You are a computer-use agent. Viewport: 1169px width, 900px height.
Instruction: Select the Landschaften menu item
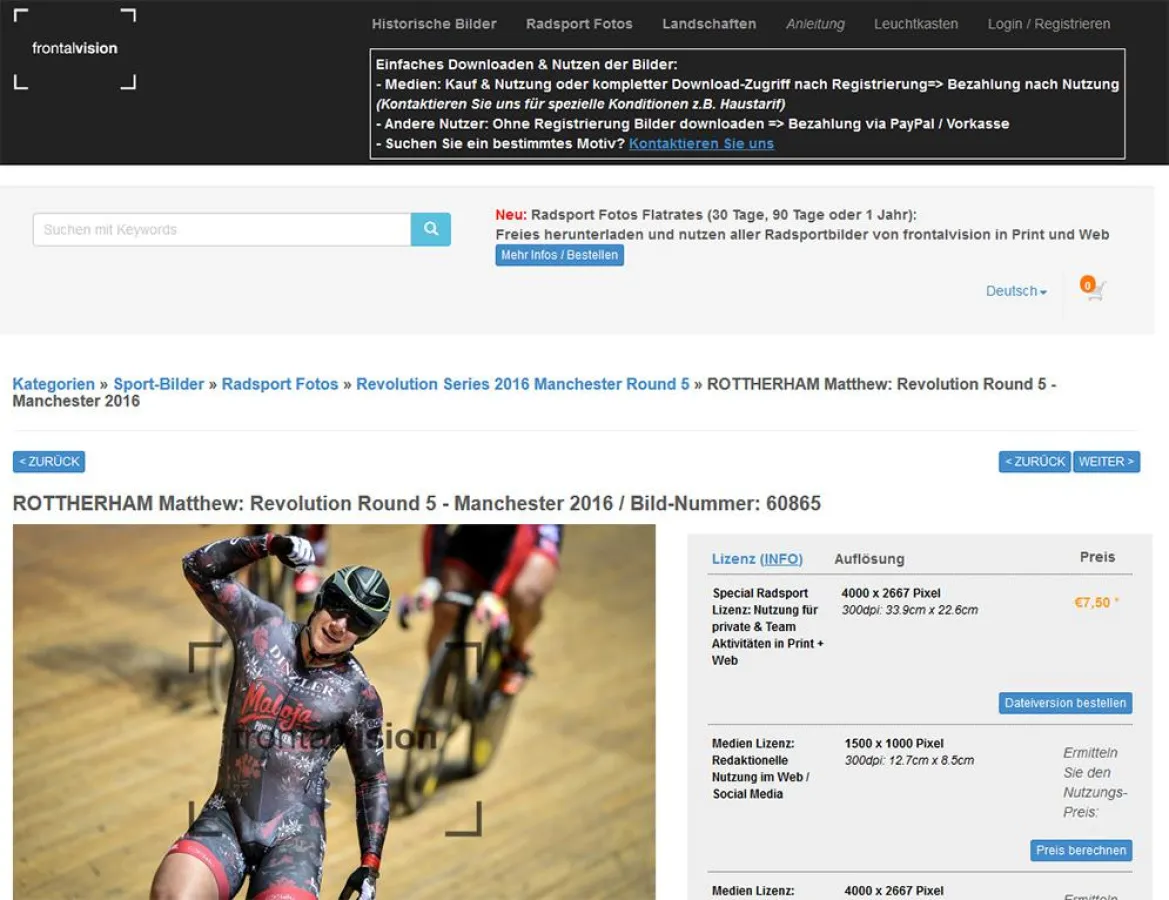pos(709,23)
